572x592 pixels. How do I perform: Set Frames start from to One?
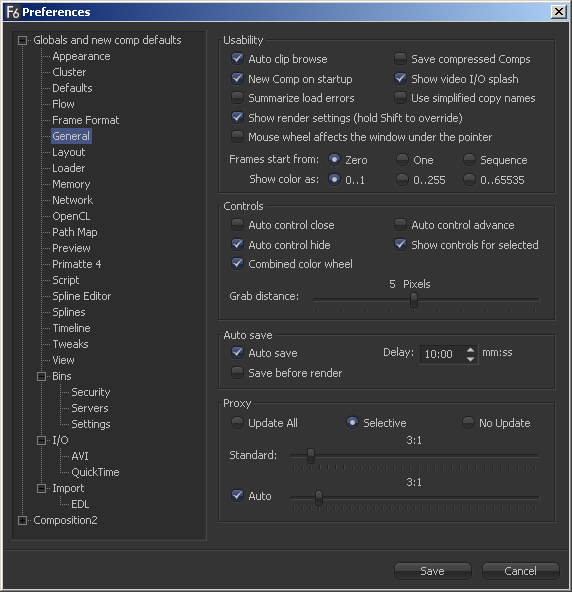[x=402, y=159]
